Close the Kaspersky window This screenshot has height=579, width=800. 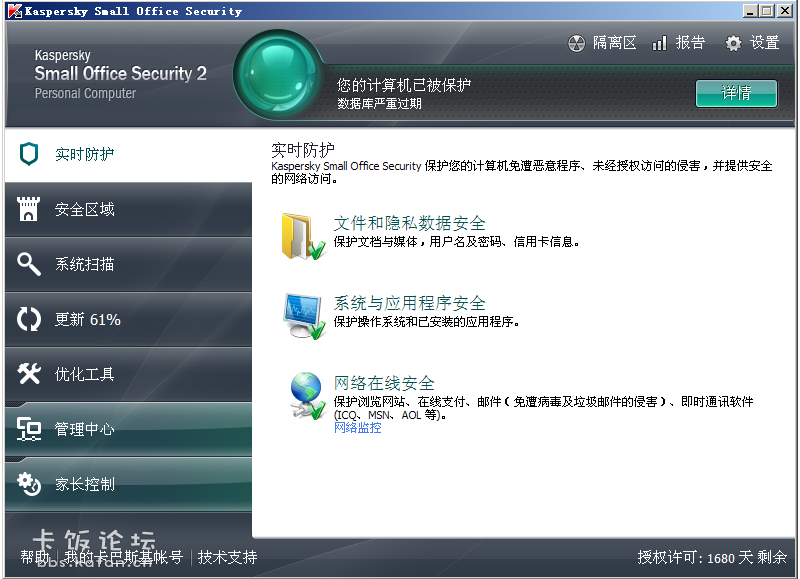(785, 11)
